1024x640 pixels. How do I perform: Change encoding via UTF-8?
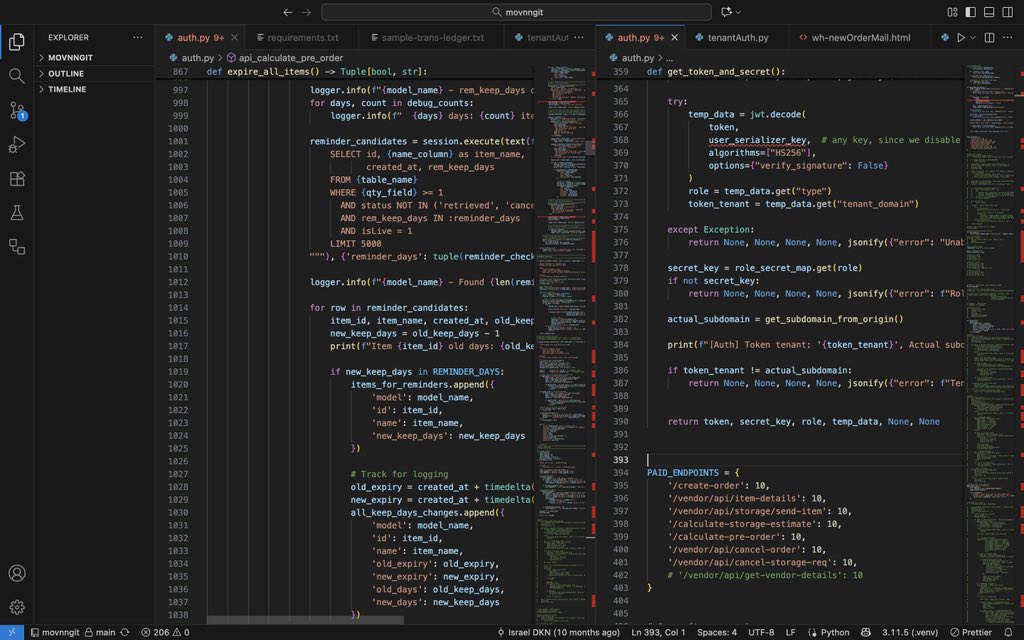(x=761, y=632)
